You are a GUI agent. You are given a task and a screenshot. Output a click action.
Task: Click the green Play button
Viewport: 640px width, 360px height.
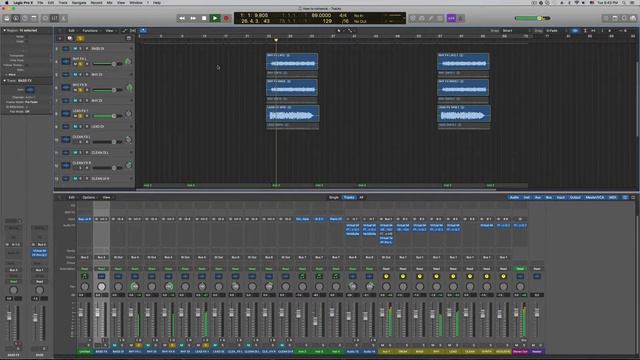[x=215, y=18]
